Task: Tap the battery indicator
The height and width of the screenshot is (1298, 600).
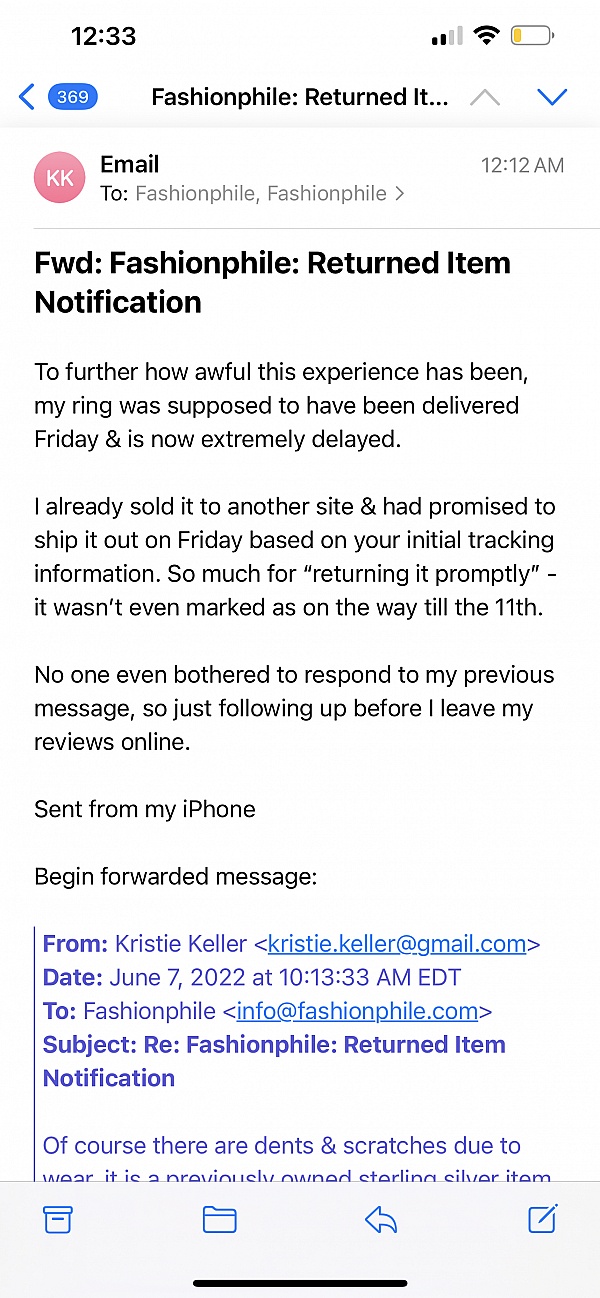Action: tap(532, 35)
